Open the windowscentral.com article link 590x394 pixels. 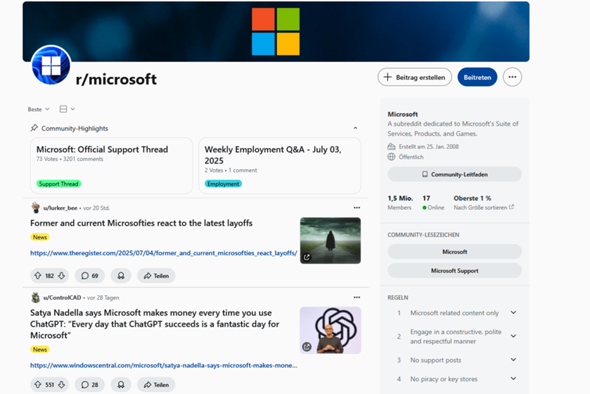(164, 365)
